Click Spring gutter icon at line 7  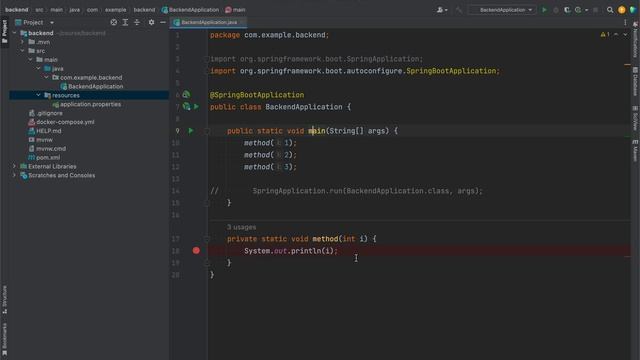[187, 107]
